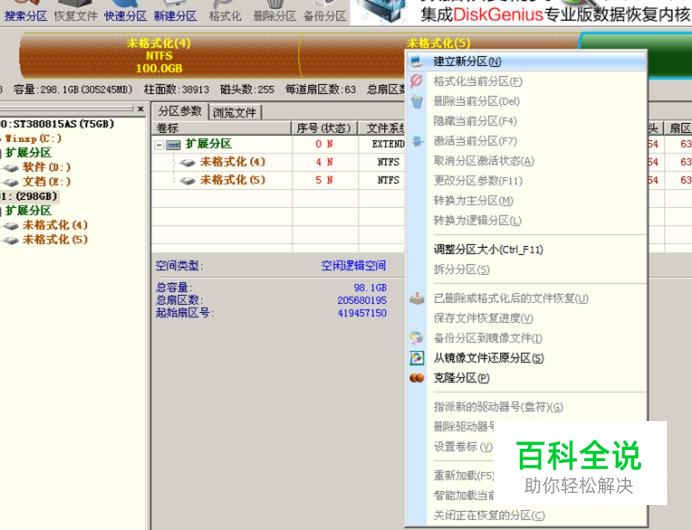Click the 关闭正在恢复的分区(C) menu entry
Image resolution: width=692 pixels, height=530 pixels.
489,515
